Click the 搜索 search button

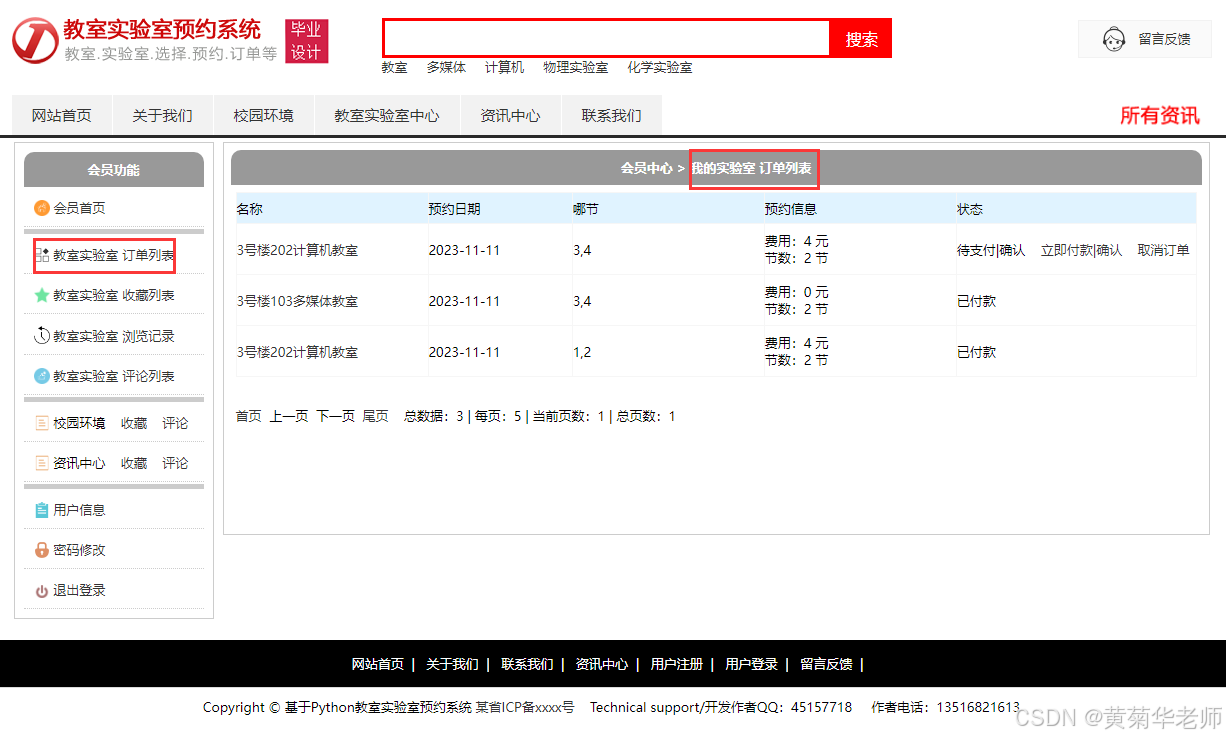(x=861, y=38)
